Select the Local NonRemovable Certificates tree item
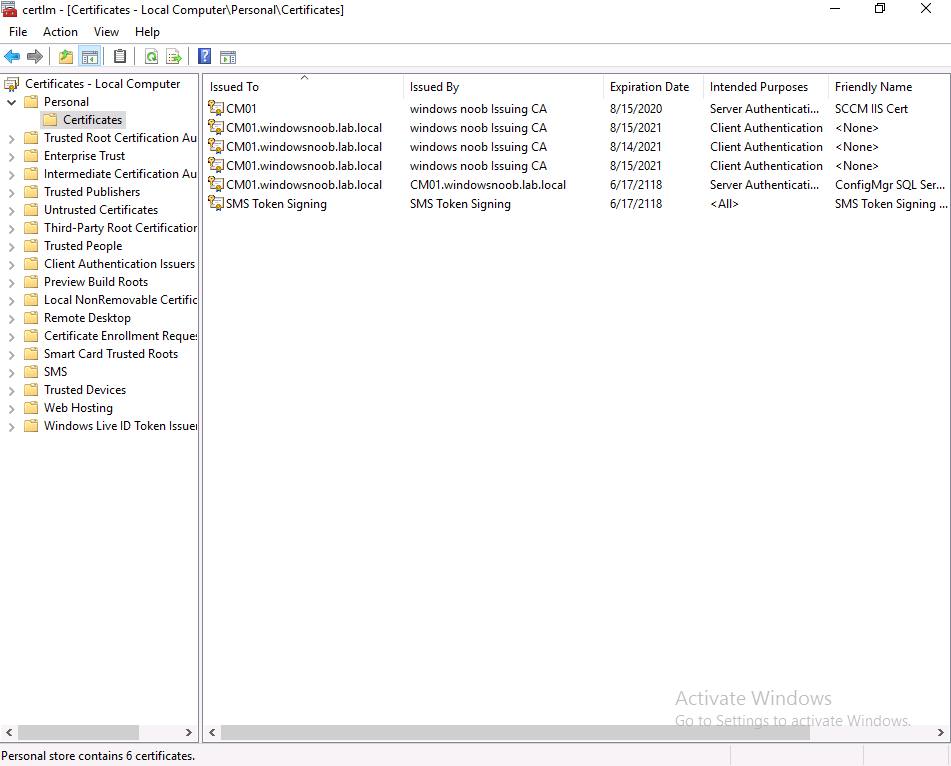Image resolution: width=951 pixels, height=766 pixels. pos(120,300)
